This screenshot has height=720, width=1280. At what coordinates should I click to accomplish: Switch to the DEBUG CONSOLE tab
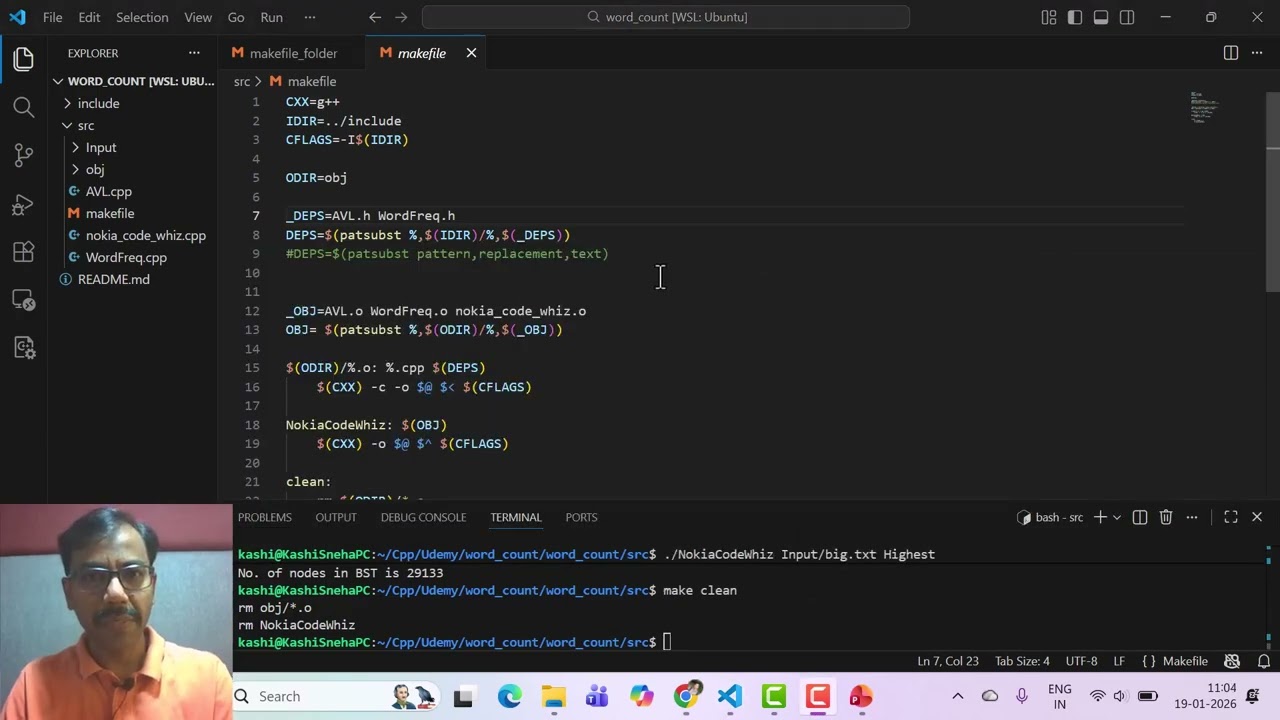[x=423, y=517]
